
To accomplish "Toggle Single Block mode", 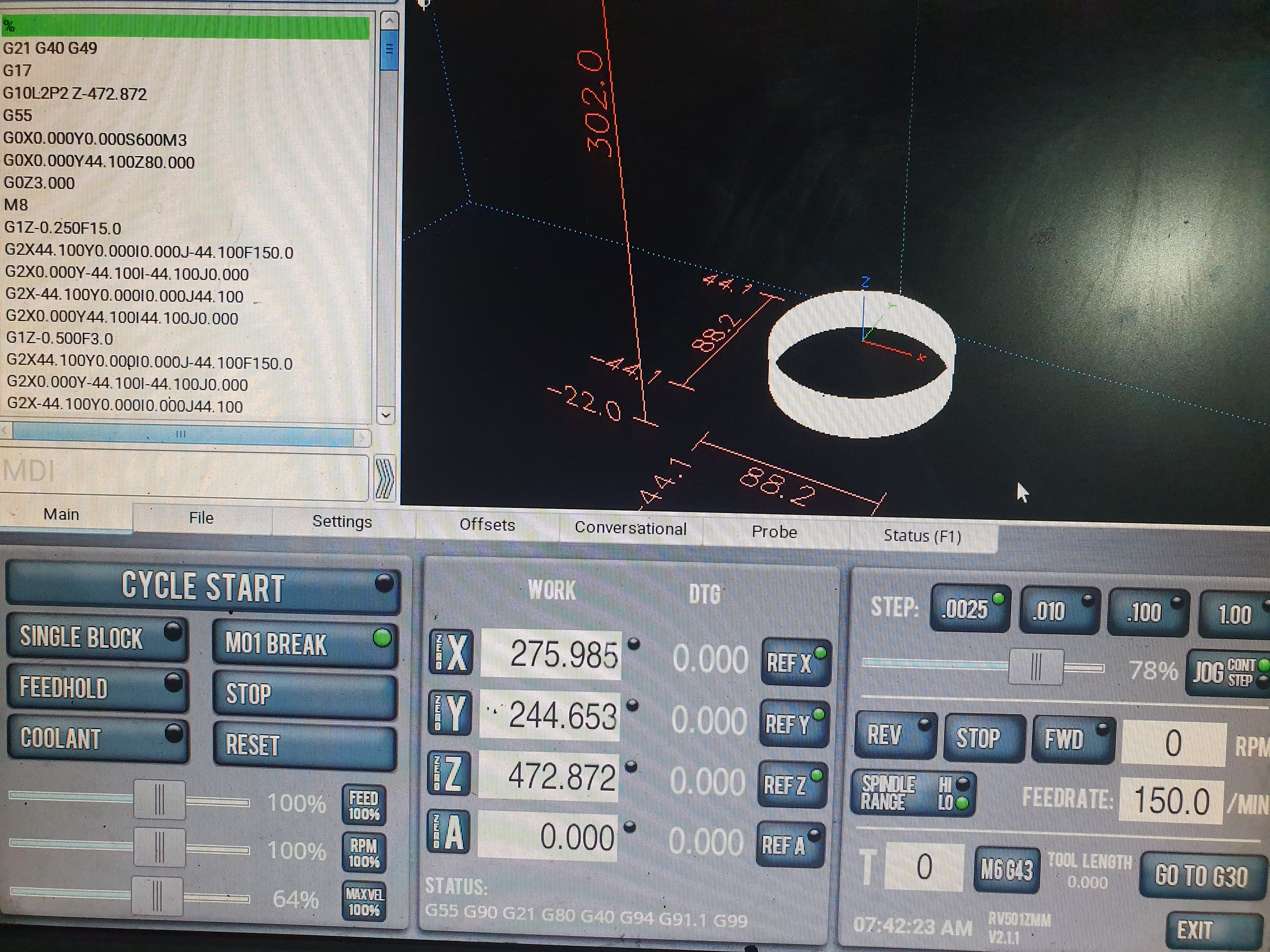I will coord(96,638).
